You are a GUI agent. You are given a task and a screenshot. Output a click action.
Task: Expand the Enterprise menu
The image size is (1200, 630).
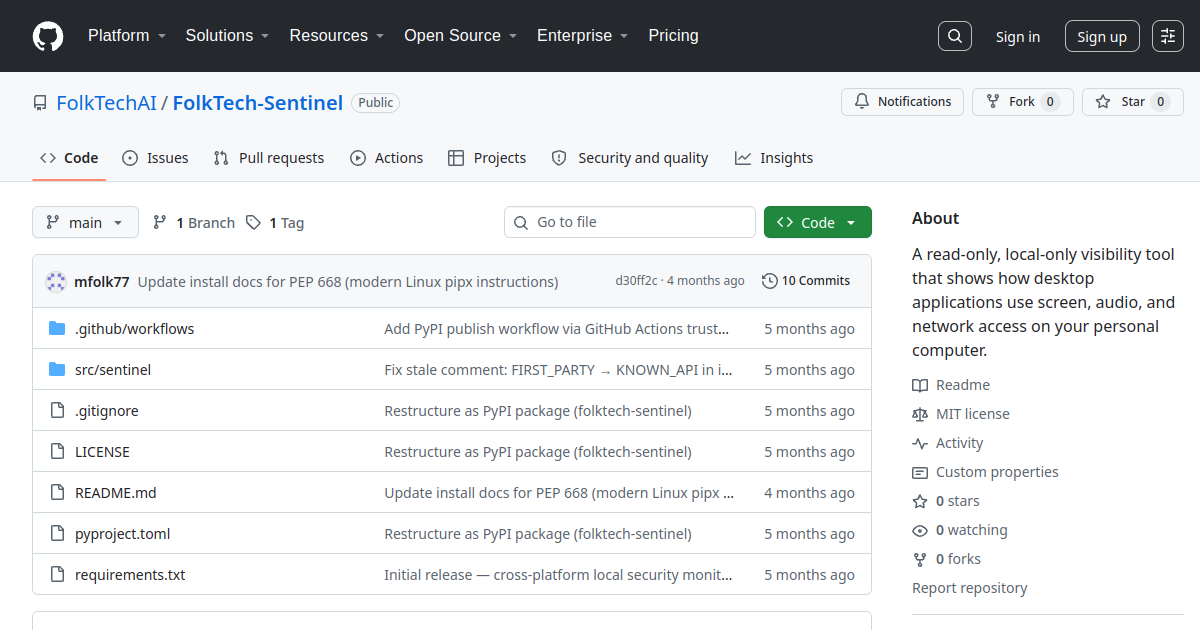coord(582,36)
